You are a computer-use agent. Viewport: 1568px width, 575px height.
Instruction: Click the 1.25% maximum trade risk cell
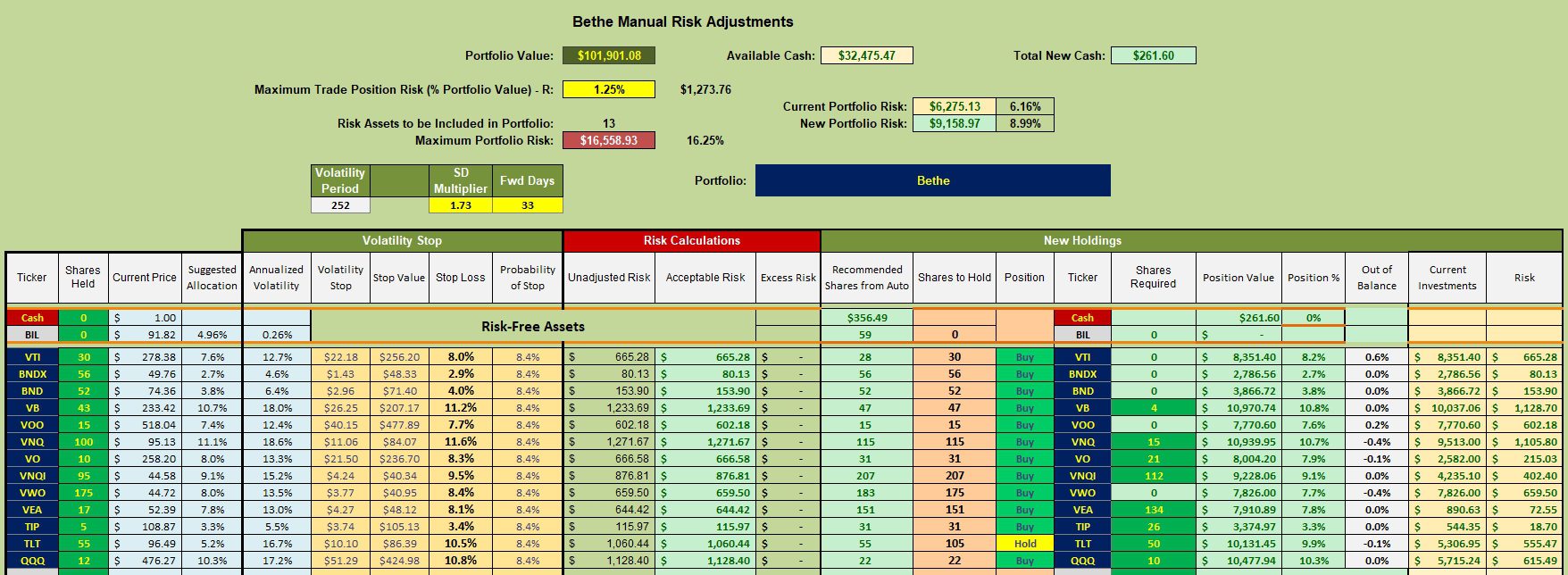609,89
